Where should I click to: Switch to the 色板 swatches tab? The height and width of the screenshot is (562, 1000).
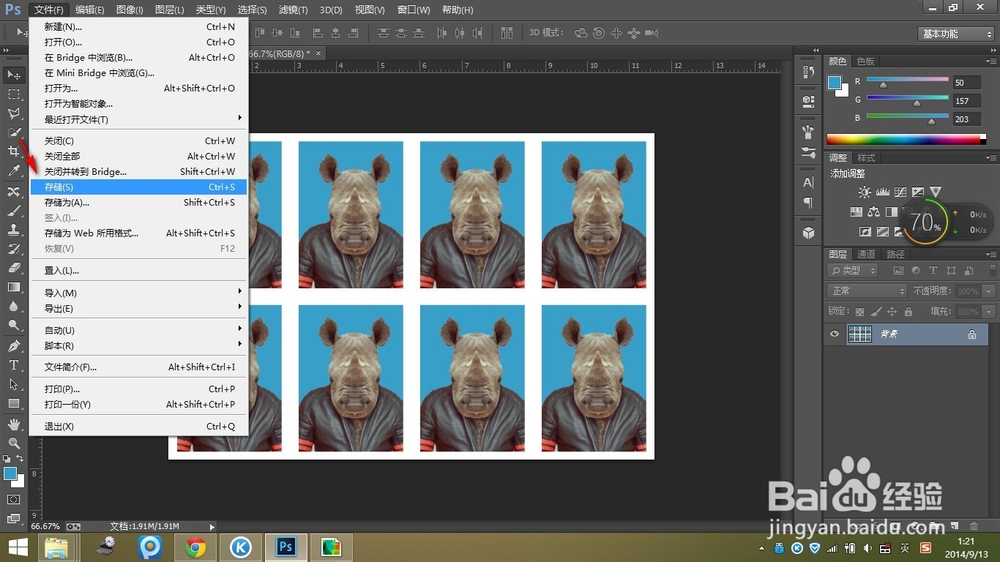(x=865, y=61)
